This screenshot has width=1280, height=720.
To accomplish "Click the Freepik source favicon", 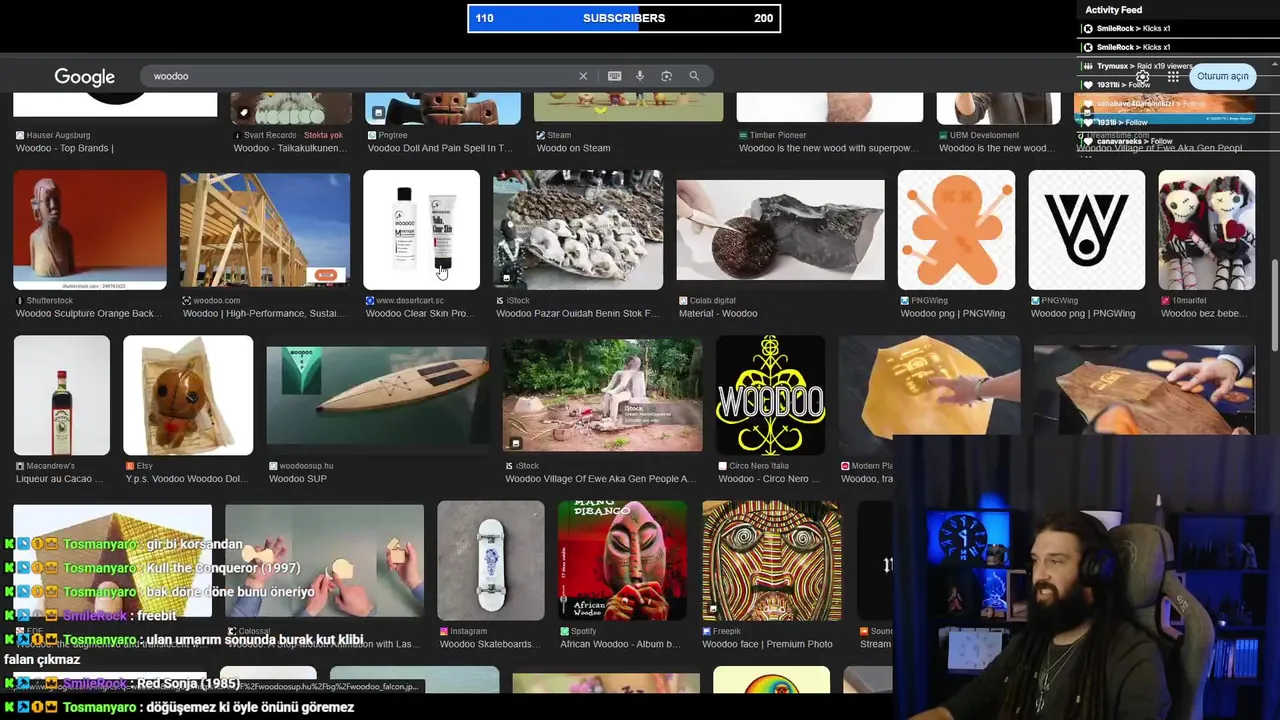I will tap(707, 631).
